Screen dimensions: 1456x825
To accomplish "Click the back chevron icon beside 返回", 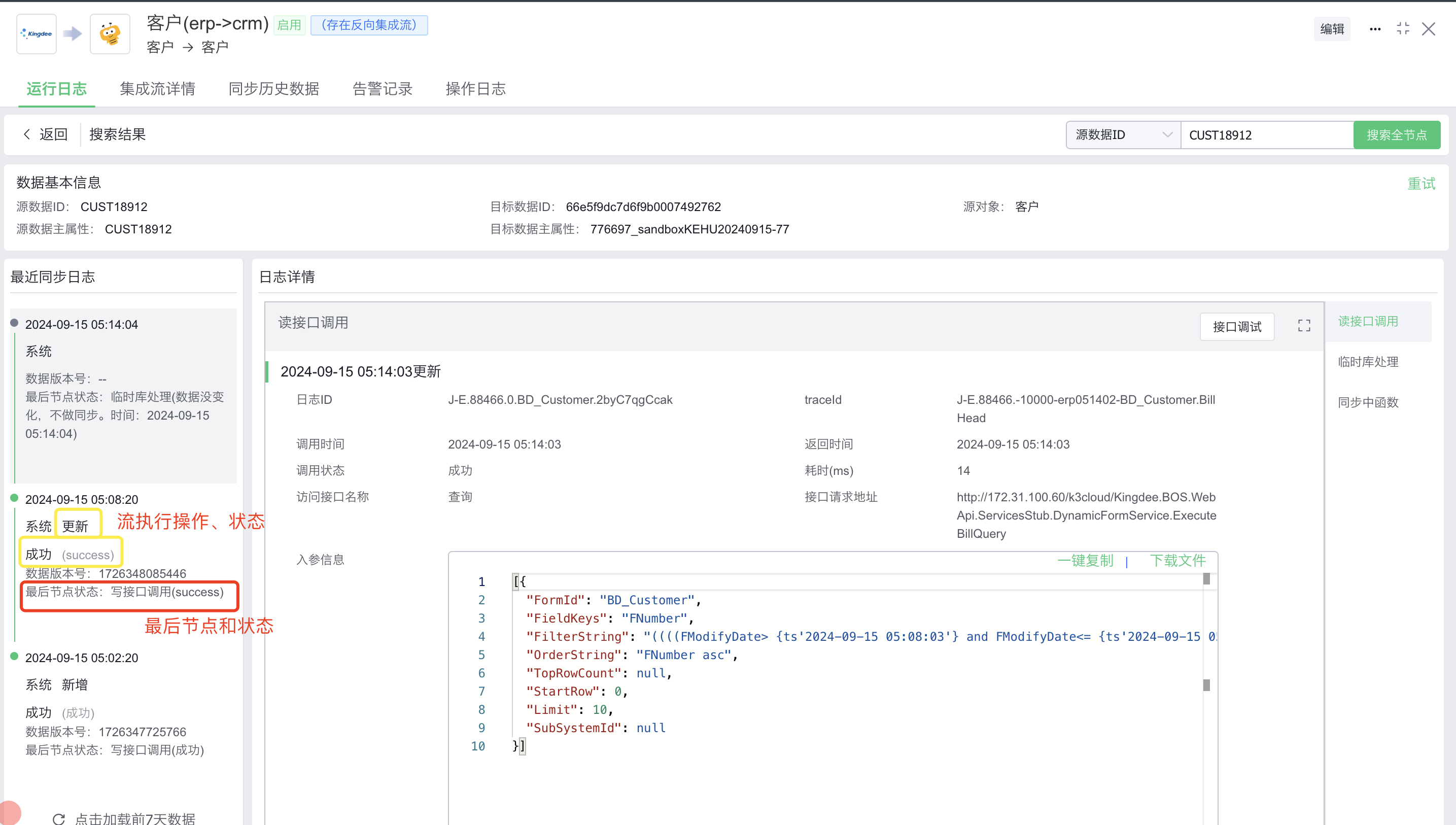I will click(26, 134).
